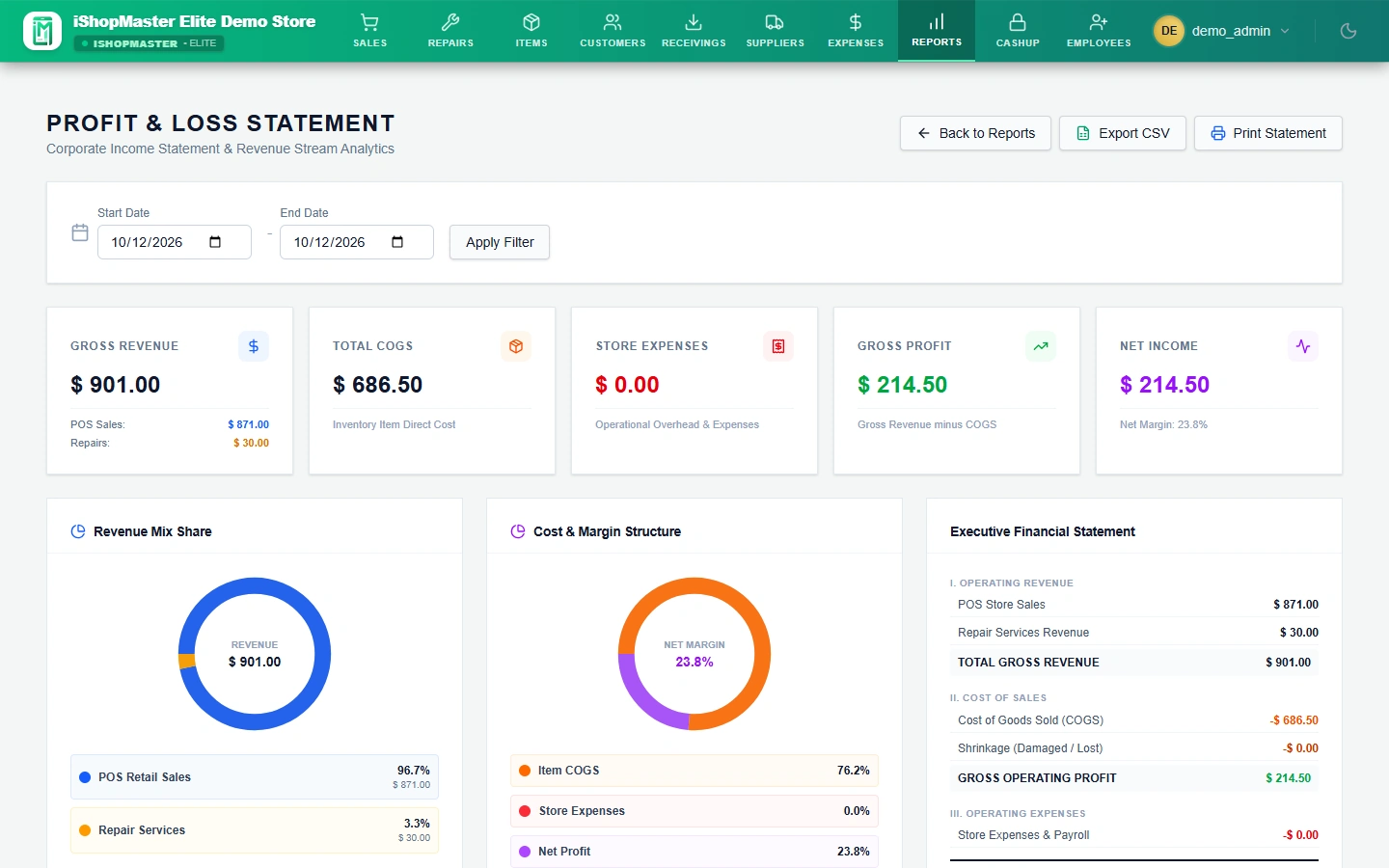Screen dimensions: 1389x868
Task: Click the orange Item COGS legend dot
Action: 525,771
